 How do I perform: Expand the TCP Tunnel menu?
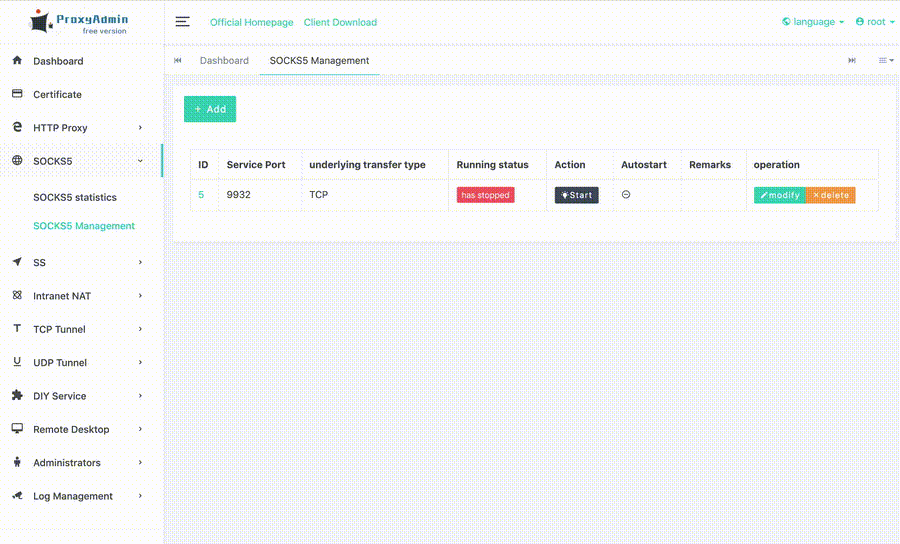point(140,329)
